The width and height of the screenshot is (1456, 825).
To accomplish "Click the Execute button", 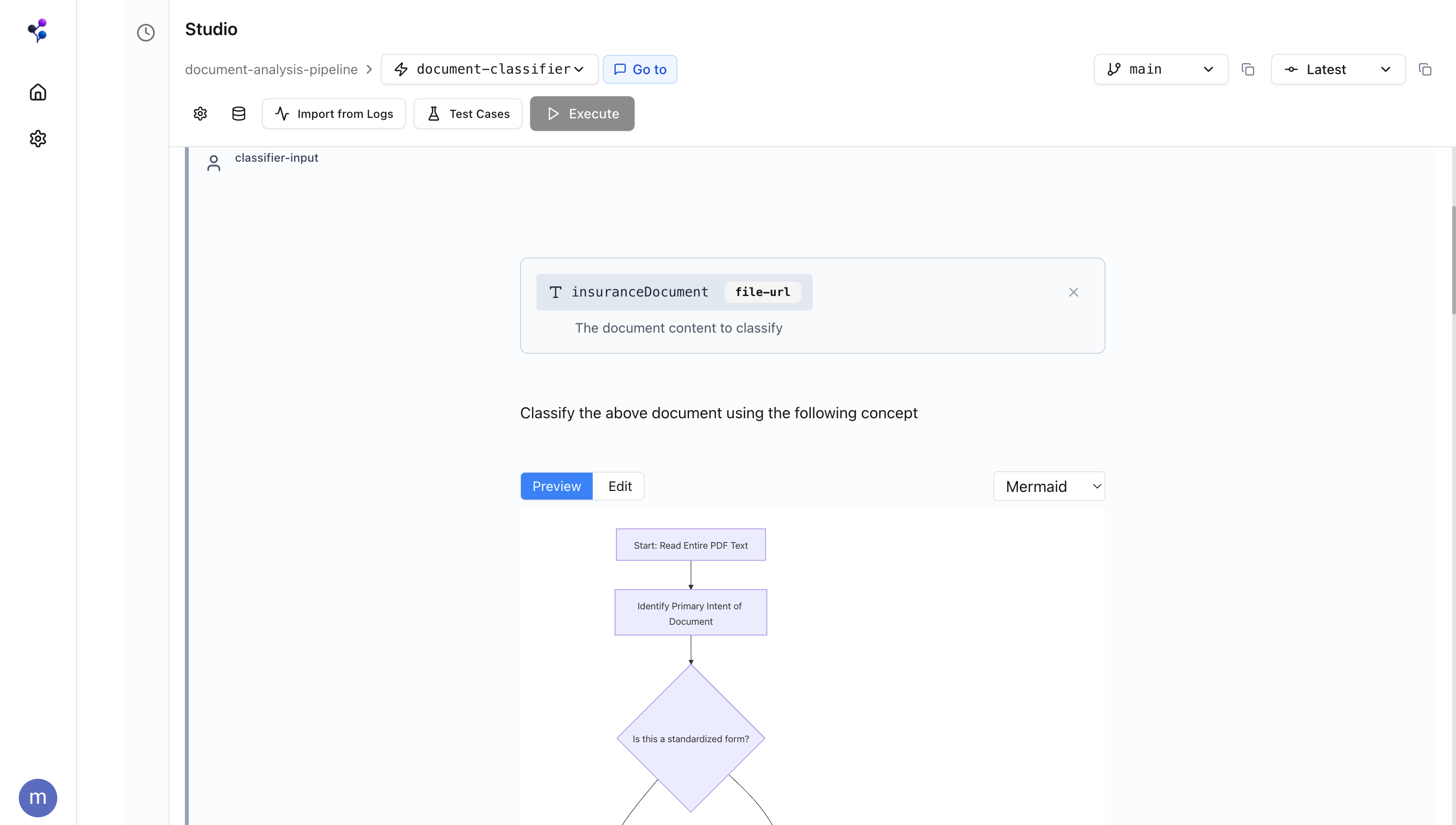I will click(x=582, y=113).
